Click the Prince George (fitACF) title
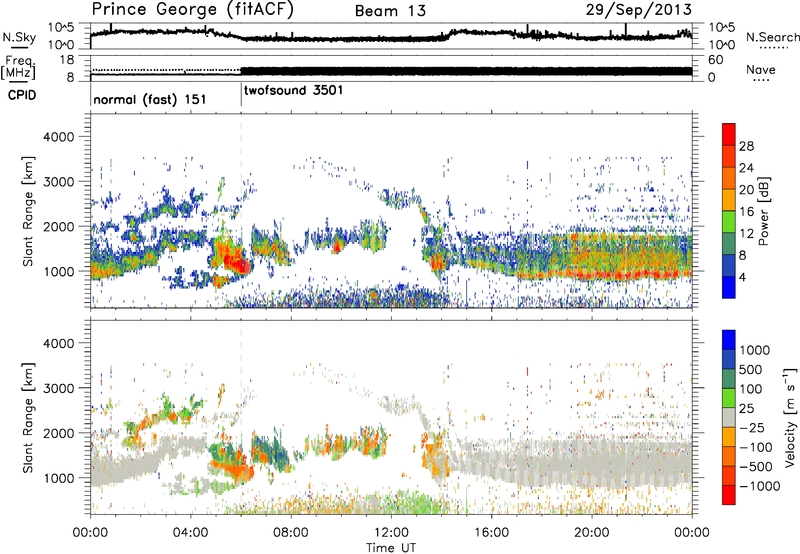Screen dimensions: 800x554 pyautogui.click(x=192, y=10)
